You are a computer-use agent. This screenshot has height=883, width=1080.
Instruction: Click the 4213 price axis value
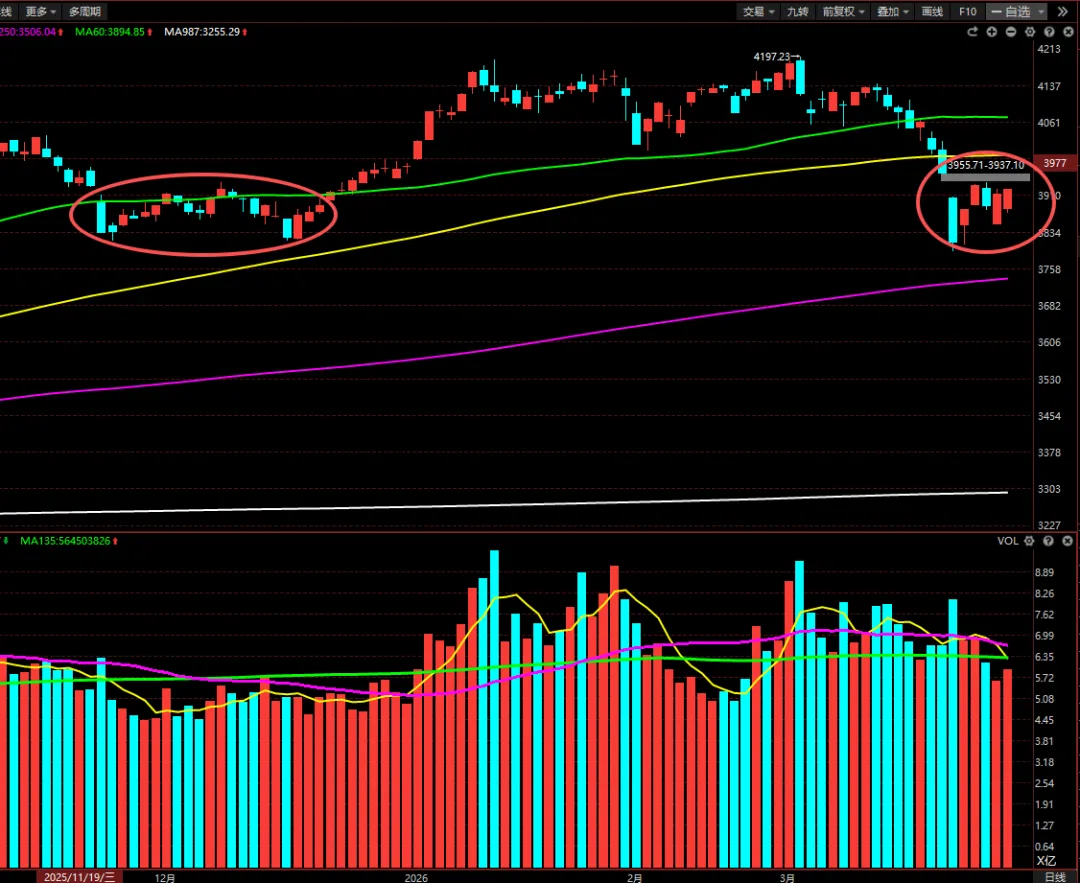pos(1049,49)
